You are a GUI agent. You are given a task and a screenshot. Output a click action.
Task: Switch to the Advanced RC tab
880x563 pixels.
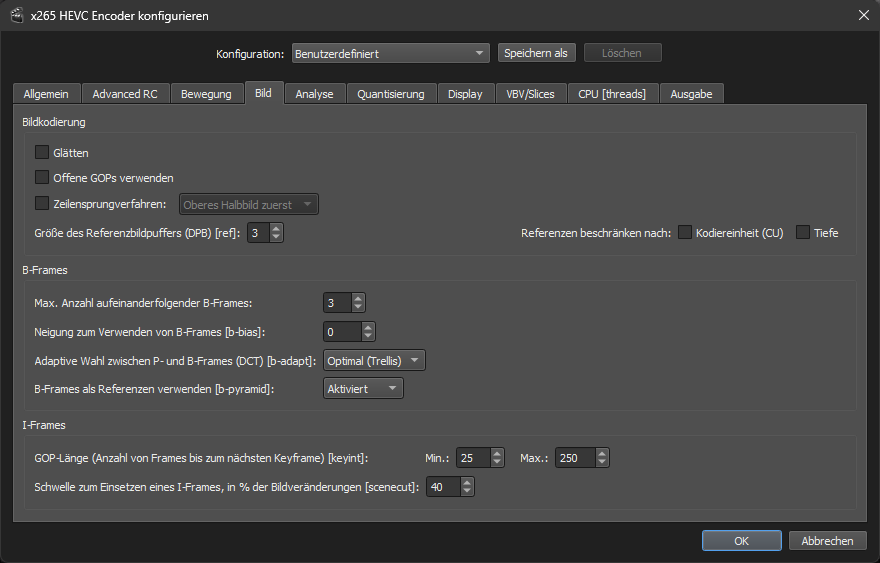coord(125,94)
